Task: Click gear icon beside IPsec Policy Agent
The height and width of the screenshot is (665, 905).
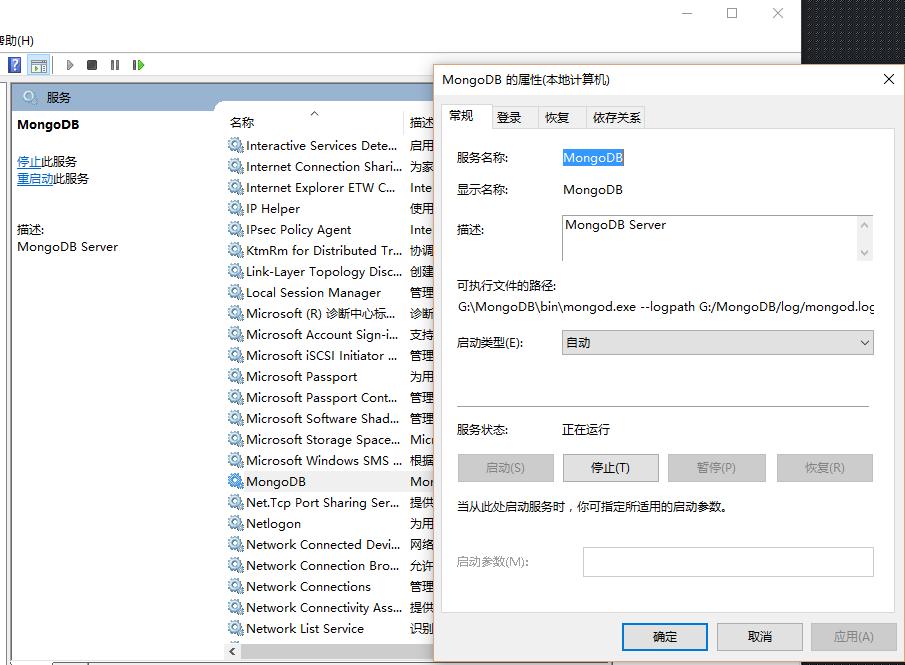Action: coord(235,229)
